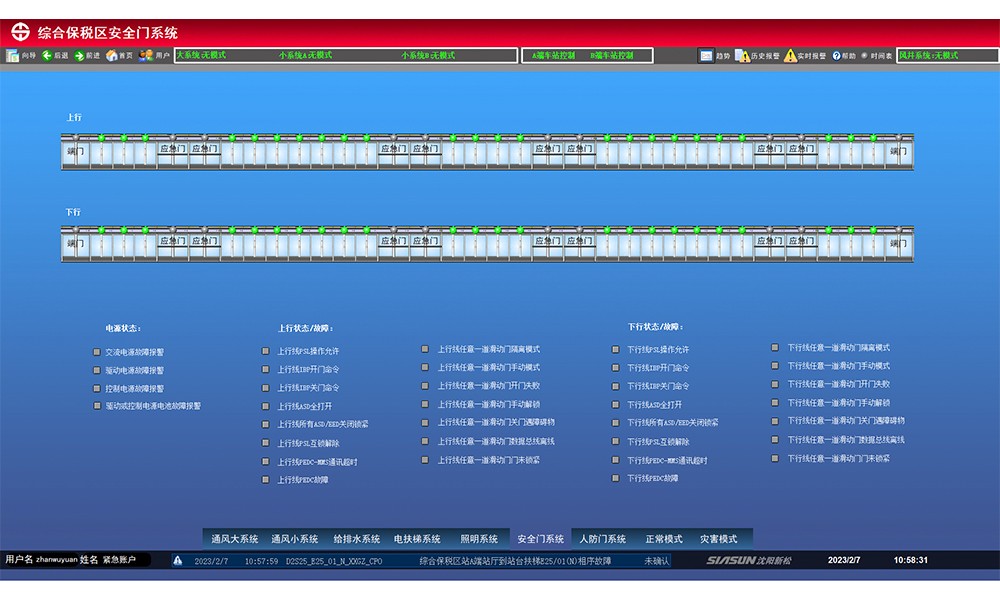The width and height of the screenshot is (1000, 600).
Task: Go back using the 后退 arrow icon
Action: [47, 56]
